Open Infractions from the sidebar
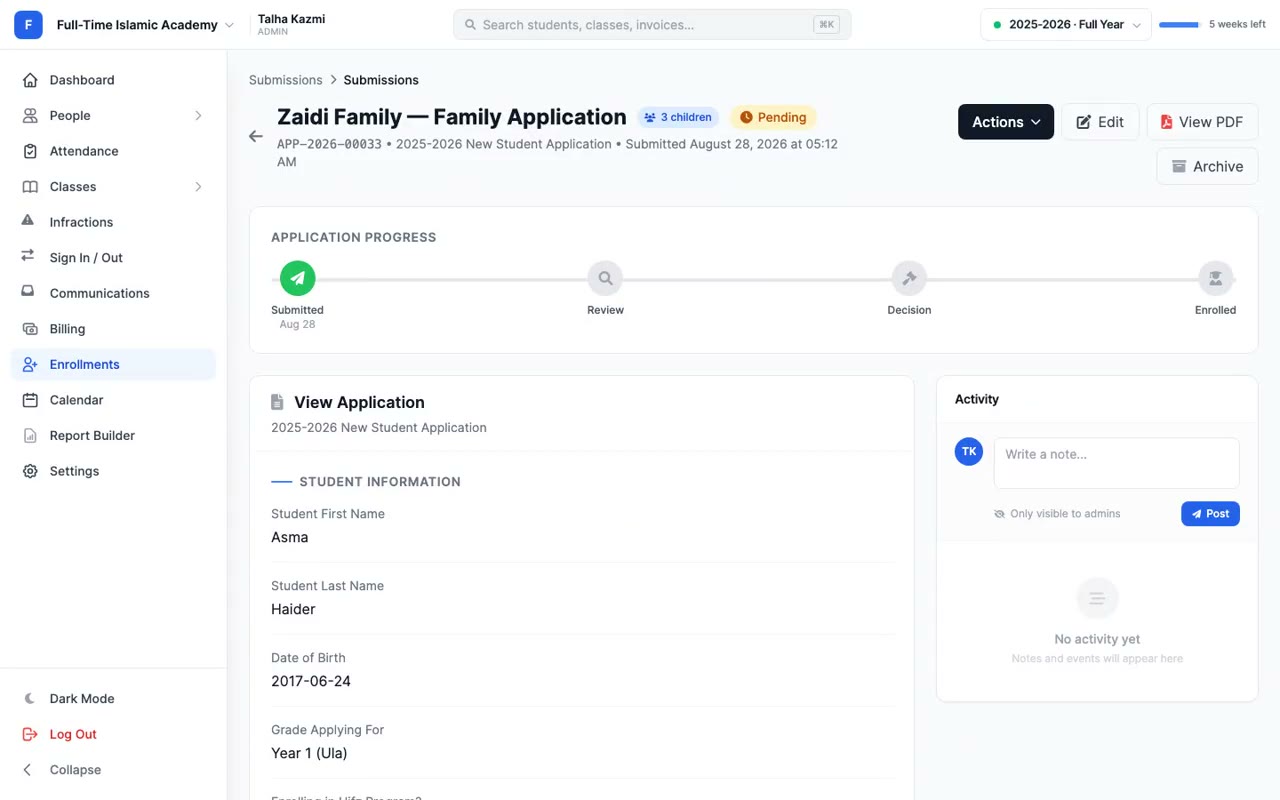This screenshot has height=800, width=1280. coord(113,222)
